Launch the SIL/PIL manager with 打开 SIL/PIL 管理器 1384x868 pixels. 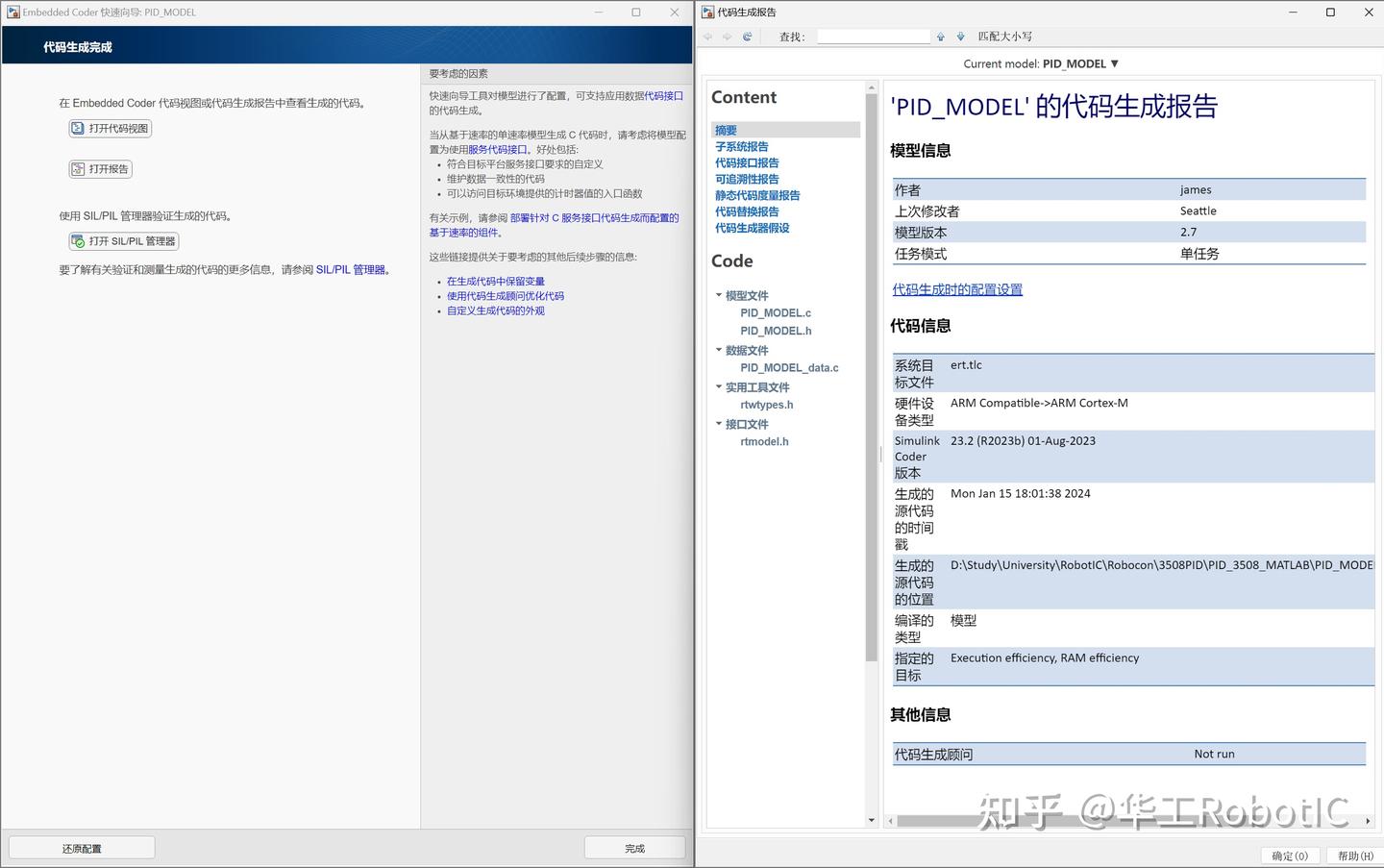(x=123, y=240)
